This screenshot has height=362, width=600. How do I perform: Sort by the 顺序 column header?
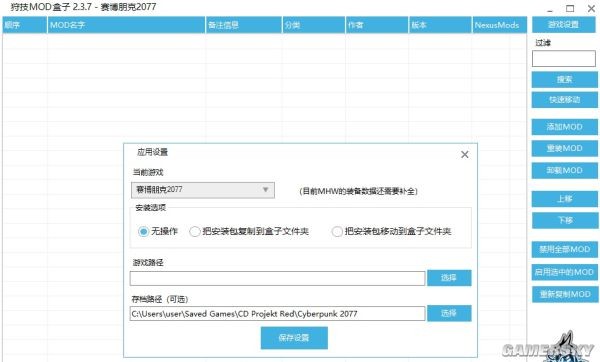tap(24, 25)
